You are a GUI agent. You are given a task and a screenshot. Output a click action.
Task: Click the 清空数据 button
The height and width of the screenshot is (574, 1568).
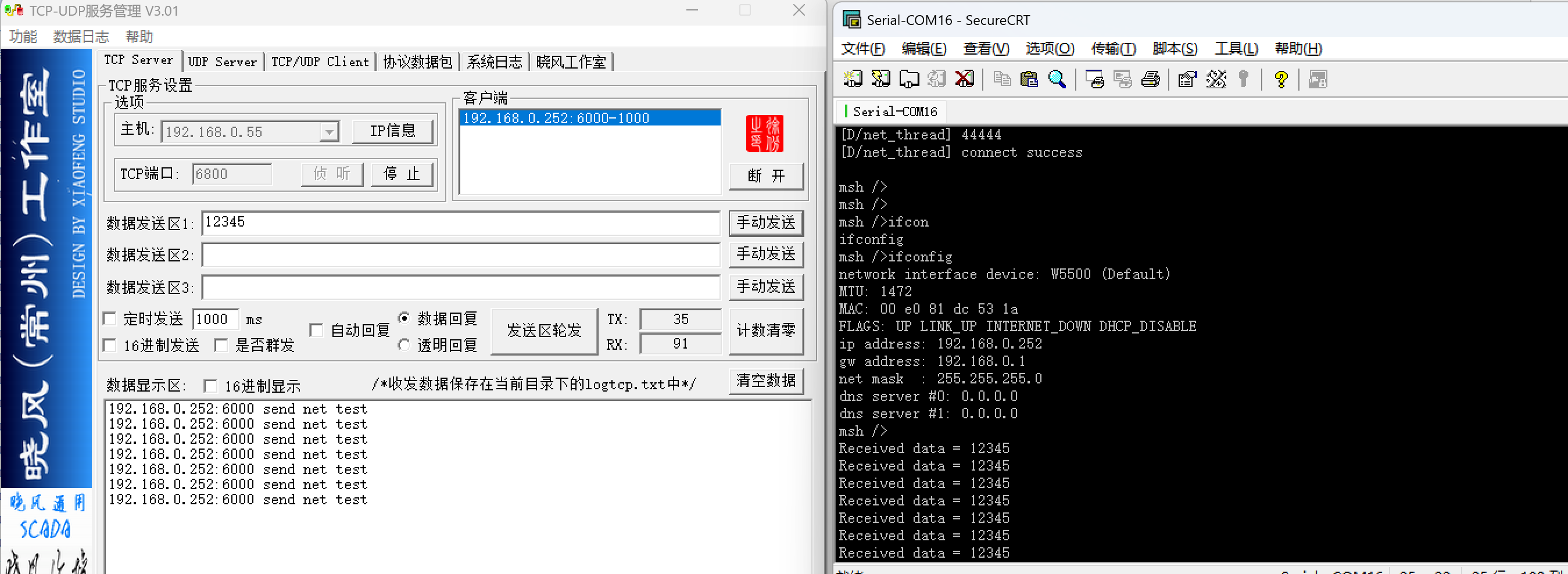coord(766,381)
